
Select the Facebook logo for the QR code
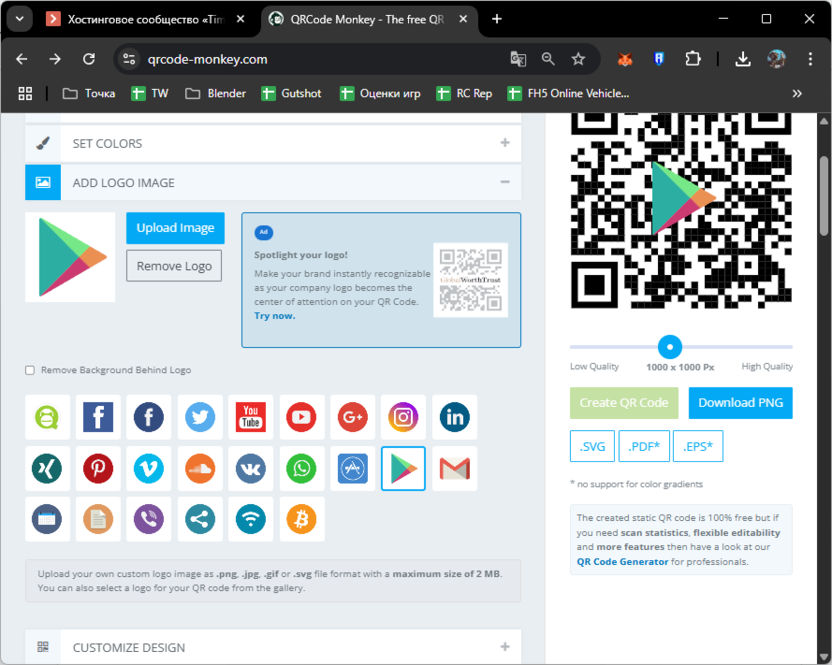[x=98, y=417]
